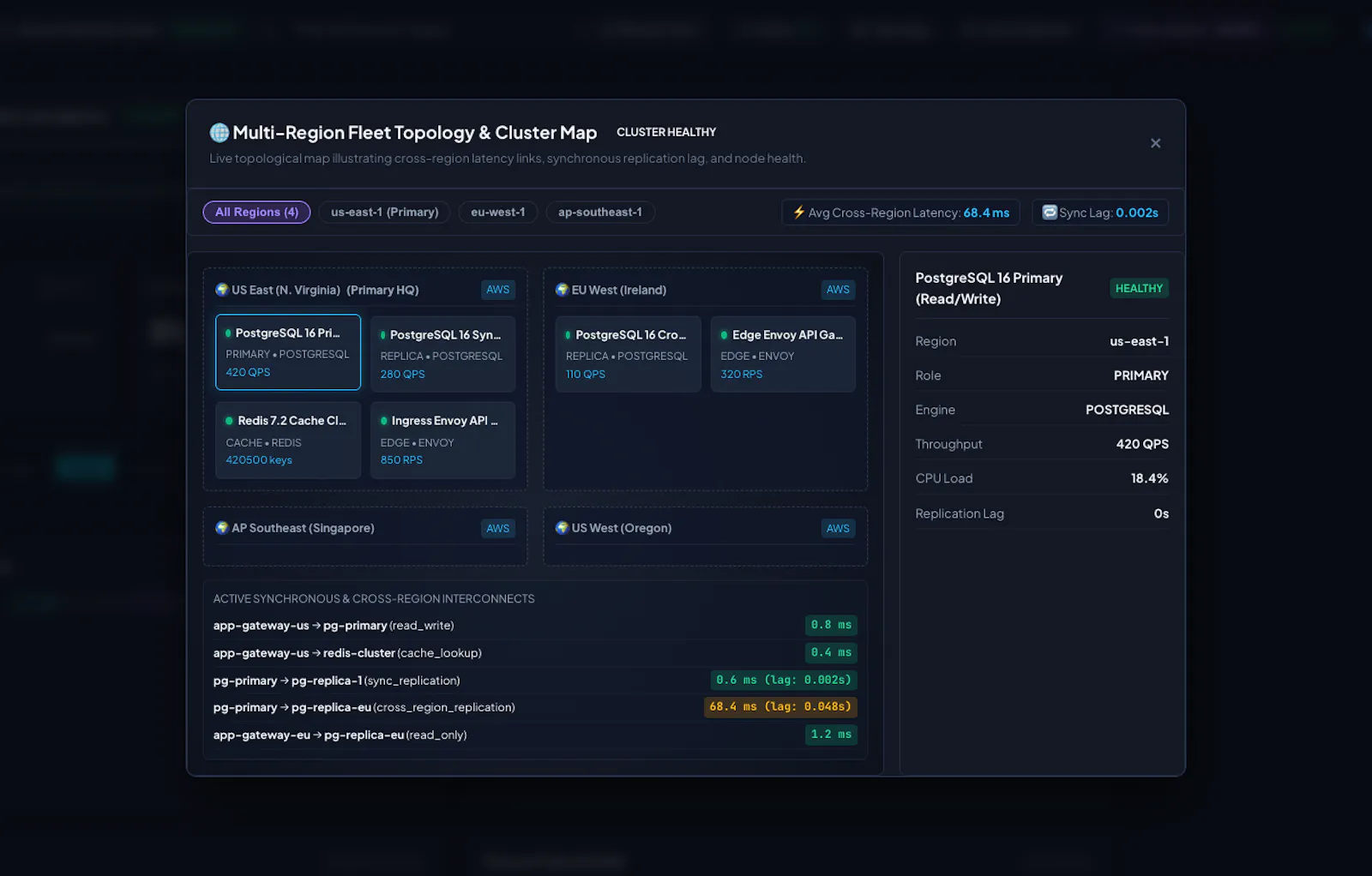Click the lightning bolt latency icon
Viewport: 1372px width, 876px height.
798,212
